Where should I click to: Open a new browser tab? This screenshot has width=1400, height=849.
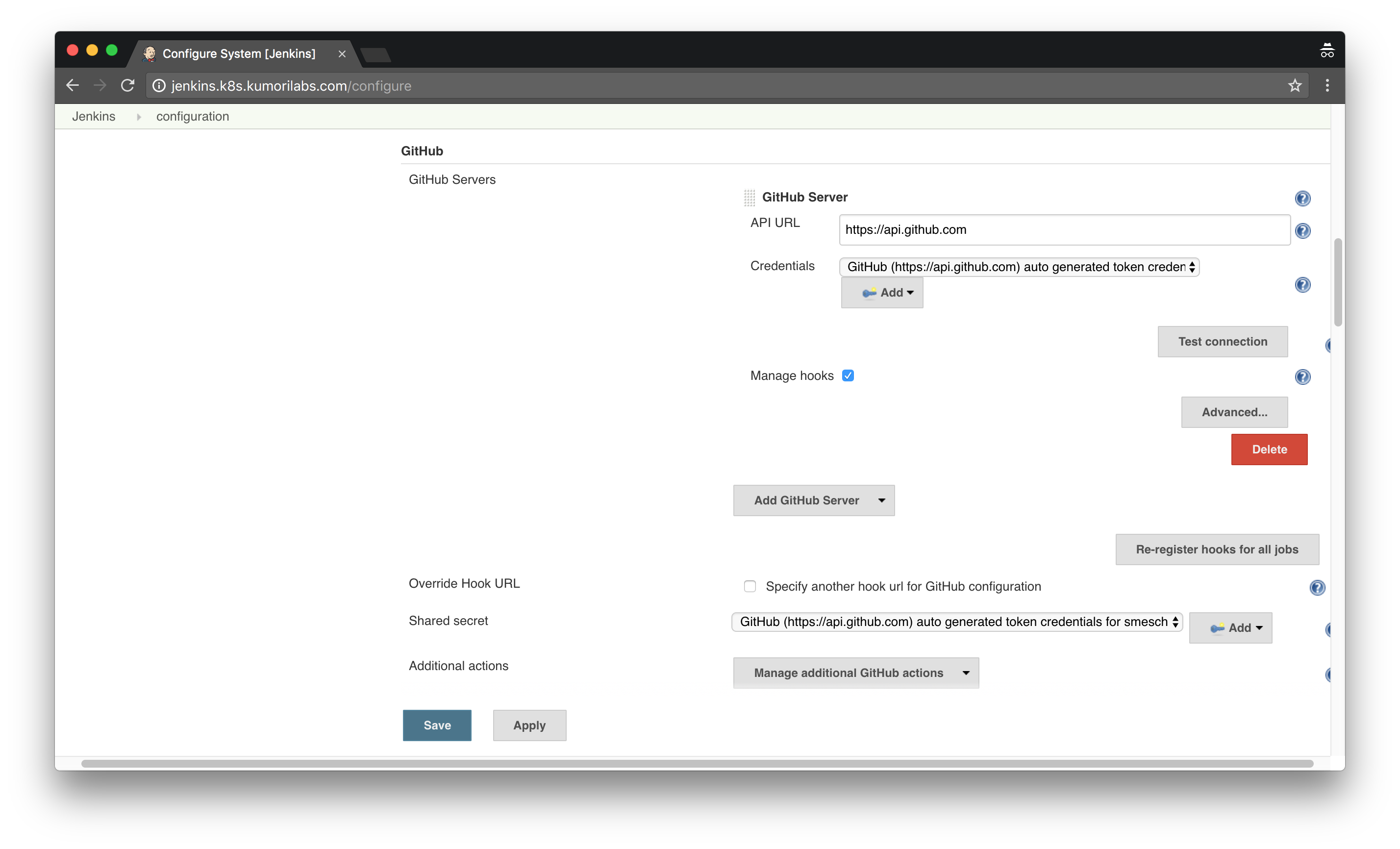(375, 55)
